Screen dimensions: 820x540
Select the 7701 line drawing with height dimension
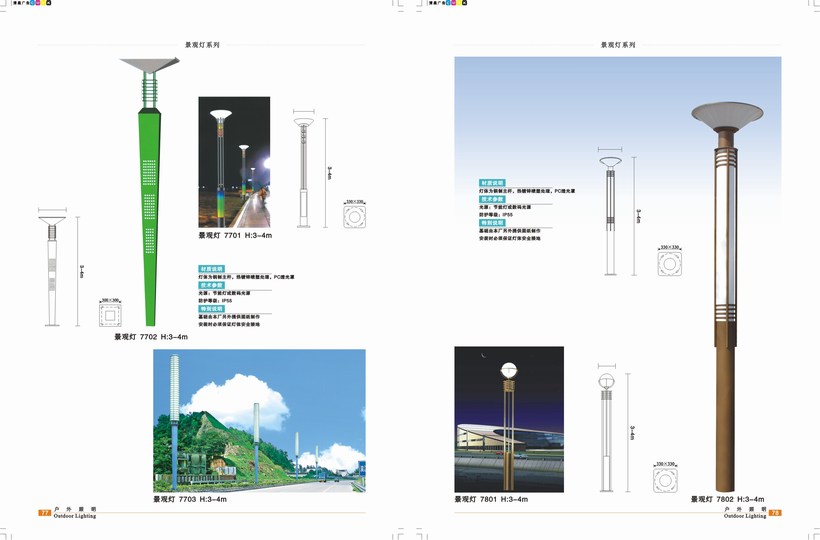coord(304,172)
